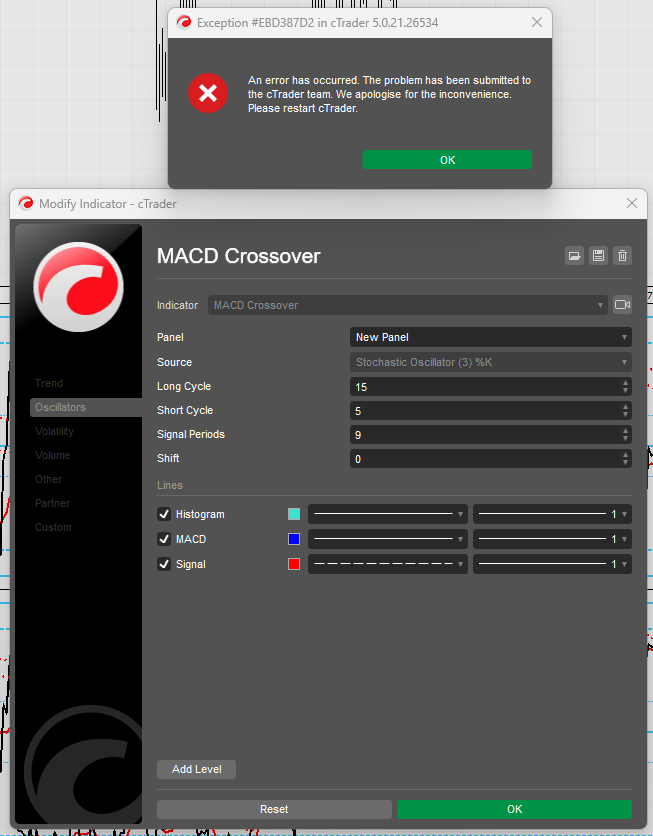The image size is (653, 836).
Task: Click OK in Modify Indicator window
Action: pyautogui.click(x=514, y=809)
